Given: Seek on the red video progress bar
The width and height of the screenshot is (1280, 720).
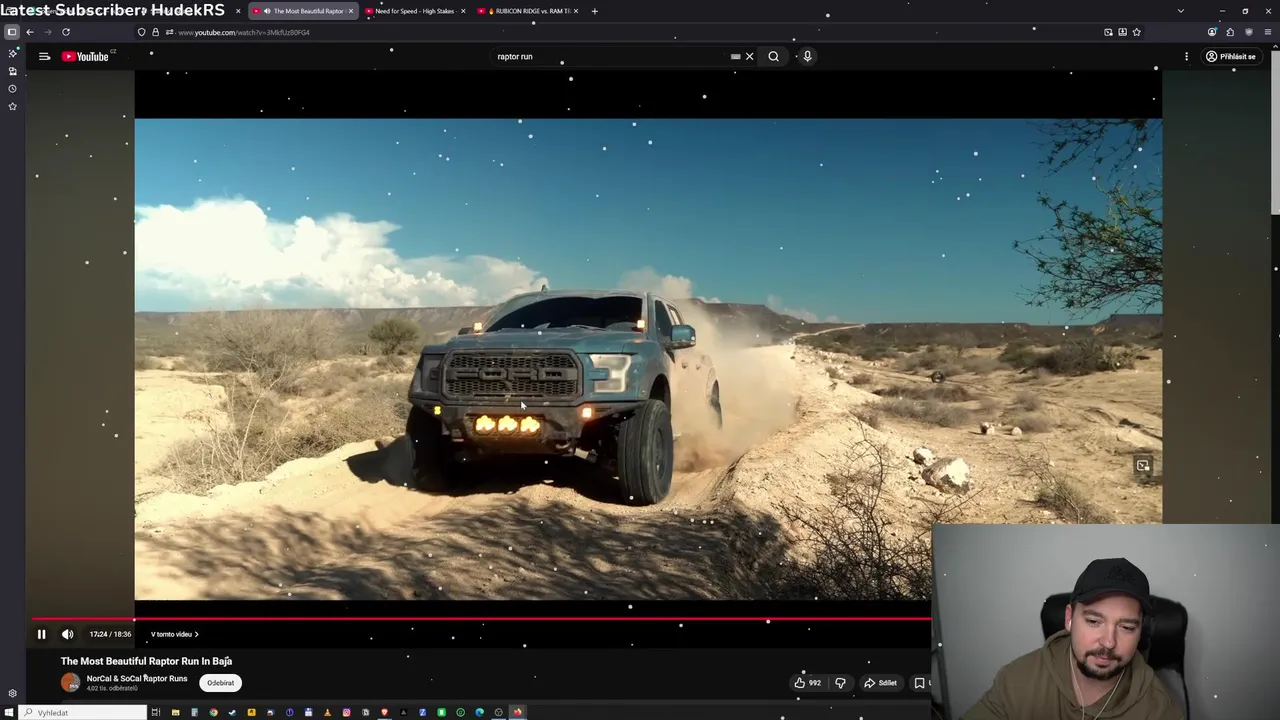Looking at the screenshot, I should 480,619.
